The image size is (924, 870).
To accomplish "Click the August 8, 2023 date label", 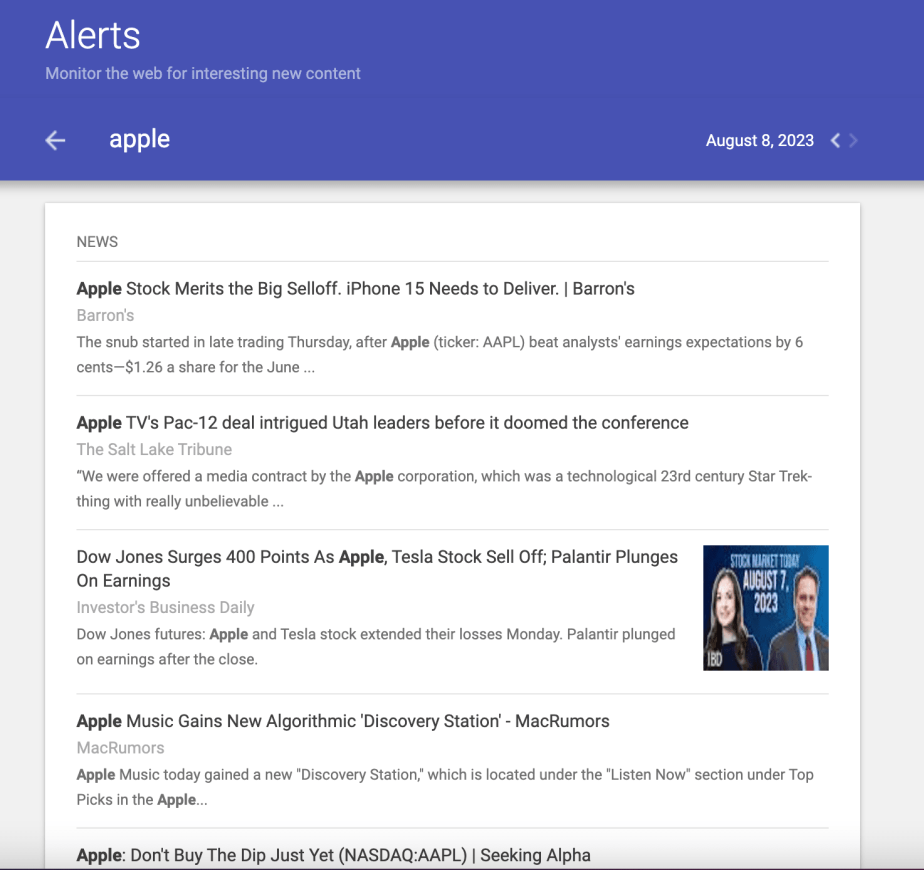I will [759, 141].
